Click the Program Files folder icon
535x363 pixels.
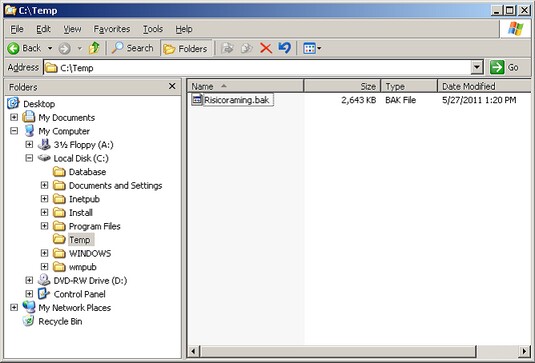[59, 226]
